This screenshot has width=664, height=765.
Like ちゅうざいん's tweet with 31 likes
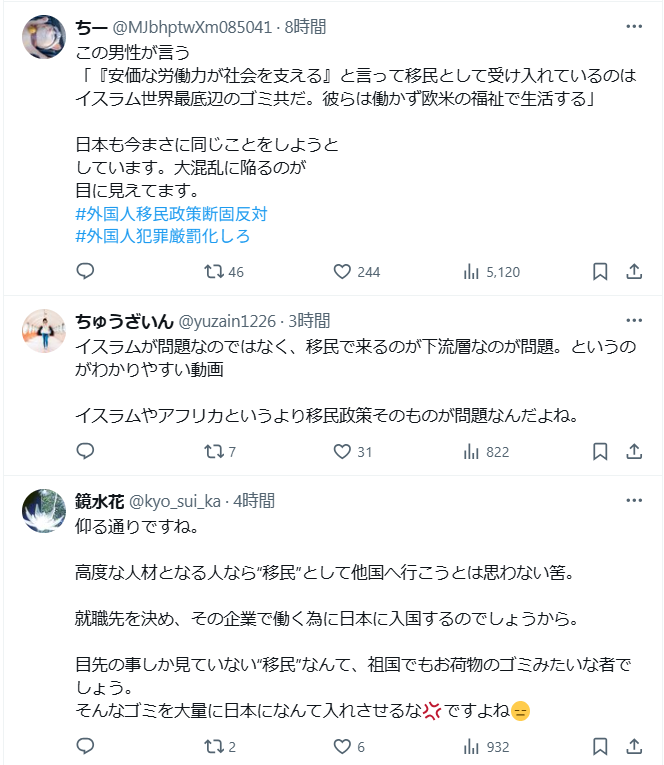click(x=342, y=451)
